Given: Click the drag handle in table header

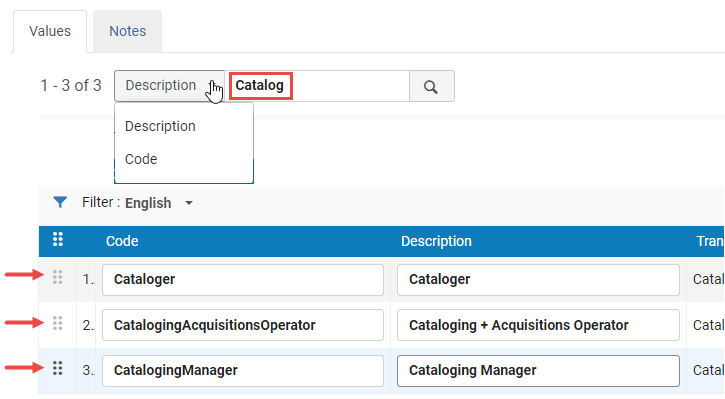Looking at the screenshot, I should (58, 239).
